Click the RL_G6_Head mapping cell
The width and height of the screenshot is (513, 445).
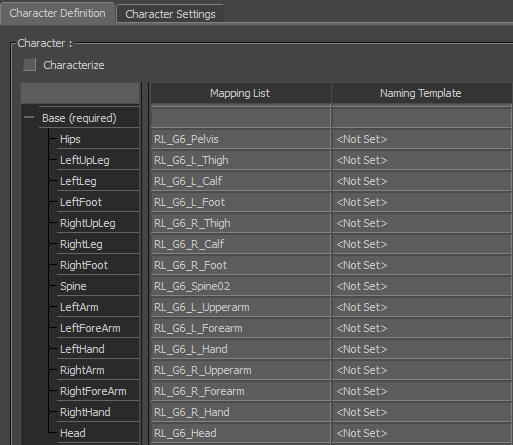point(240,433)
